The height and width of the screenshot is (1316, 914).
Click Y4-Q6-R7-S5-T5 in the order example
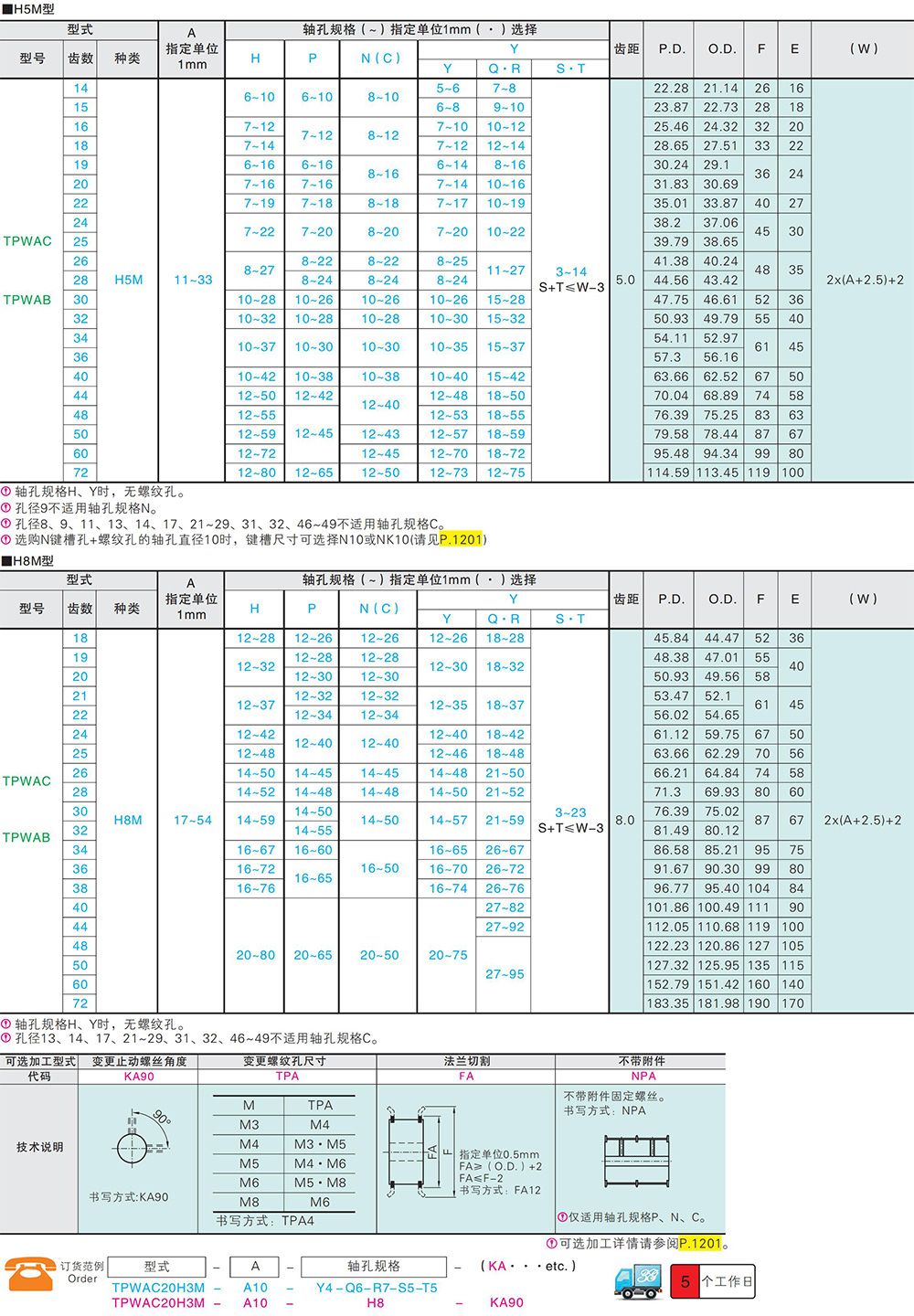click(377, 1288)
